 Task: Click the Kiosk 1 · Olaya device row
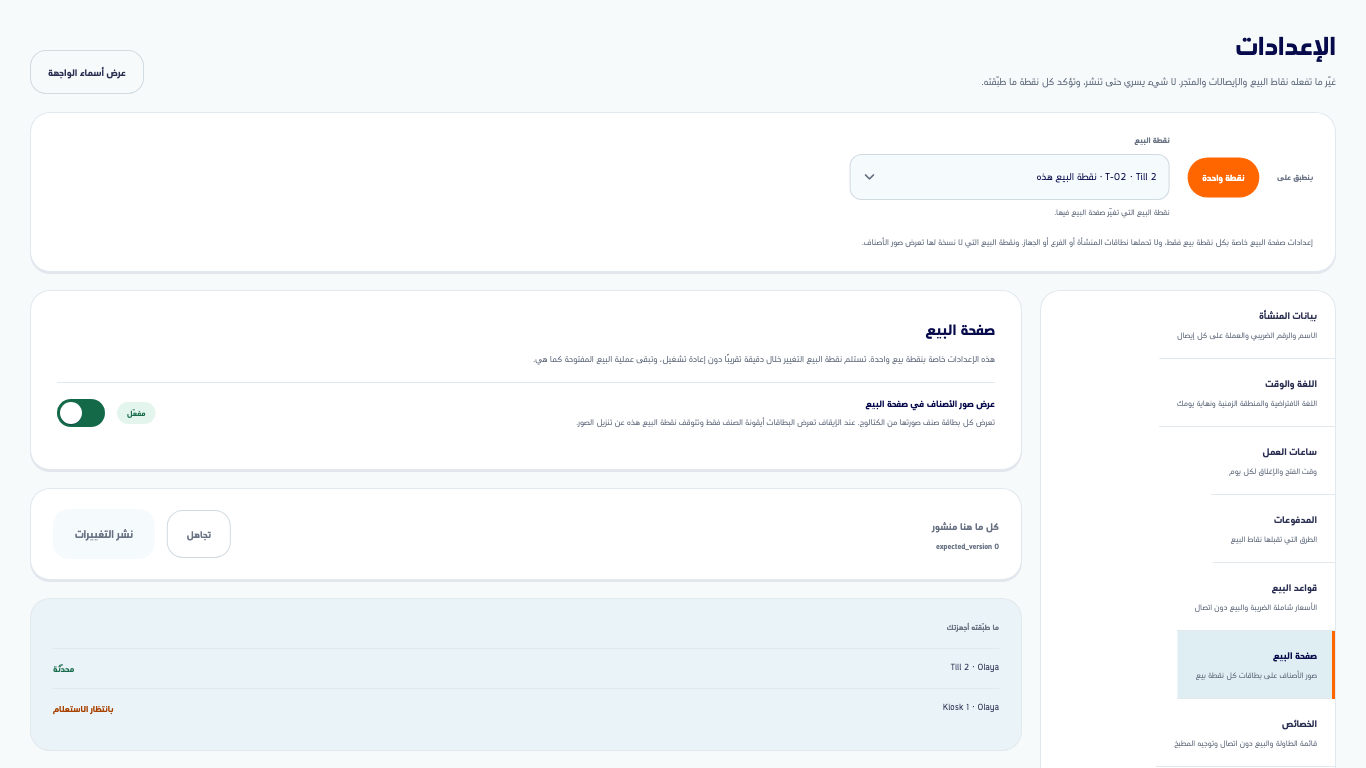(x=526, y=708)
